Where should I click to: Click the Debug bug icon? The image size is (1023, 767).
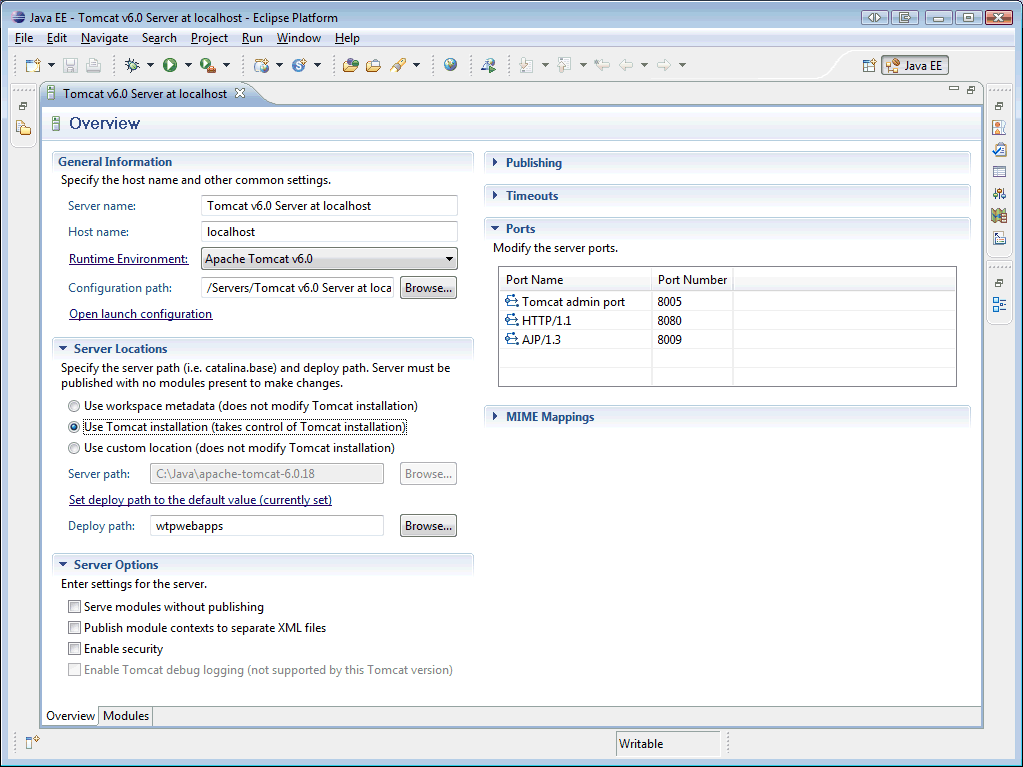click(132, 65)
